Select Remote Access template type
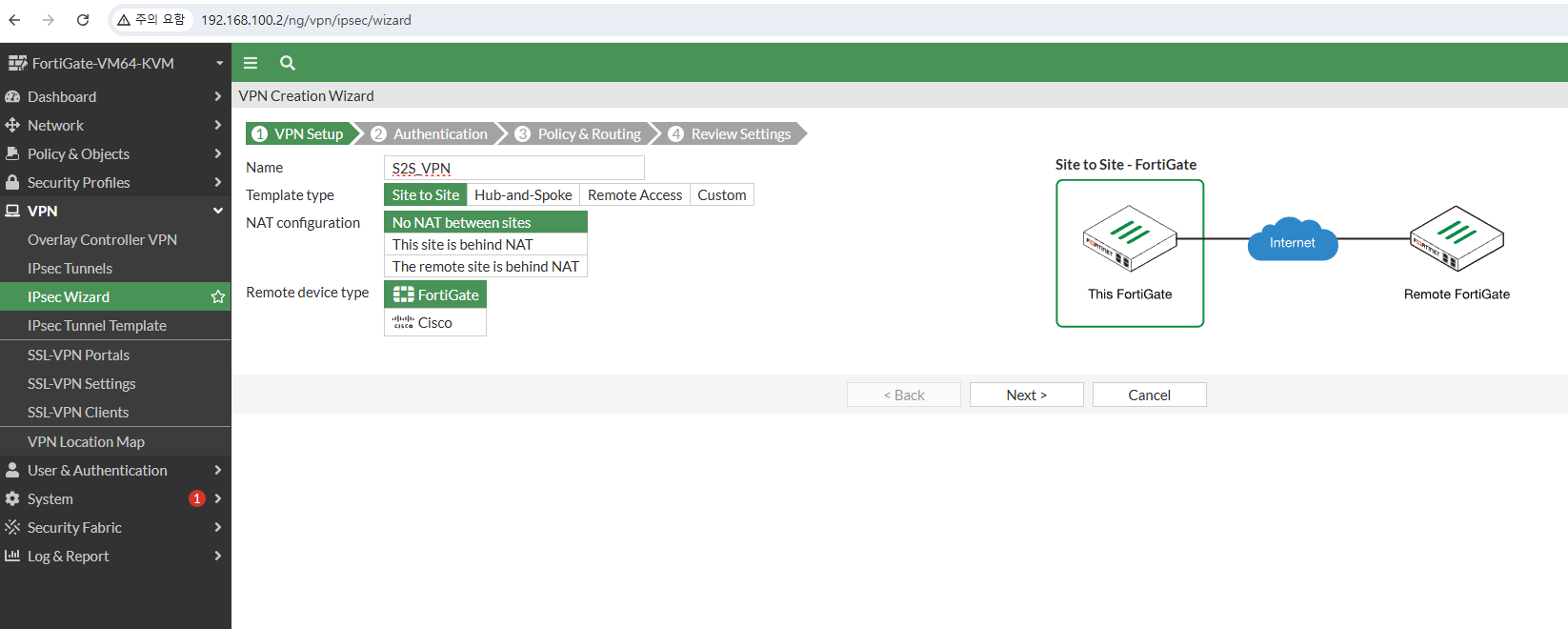This screenshot has height=629, width=1568. point(634,194)
